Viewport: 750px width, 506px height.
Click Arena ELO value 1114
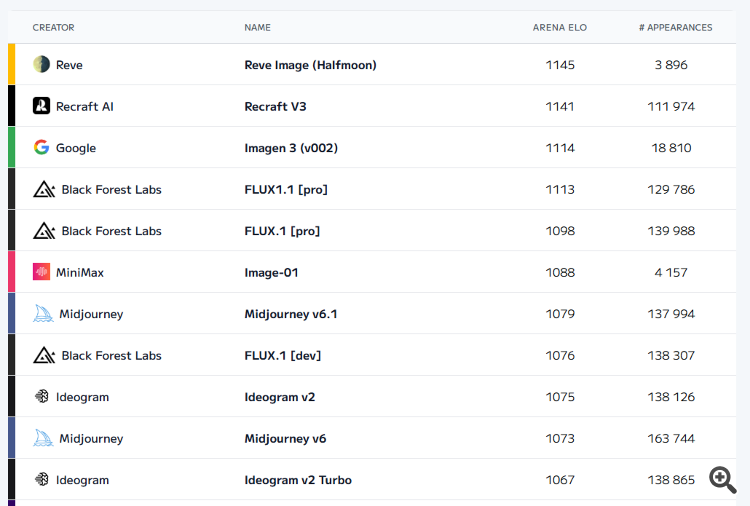pyautogui.click(x=560, y=148)
